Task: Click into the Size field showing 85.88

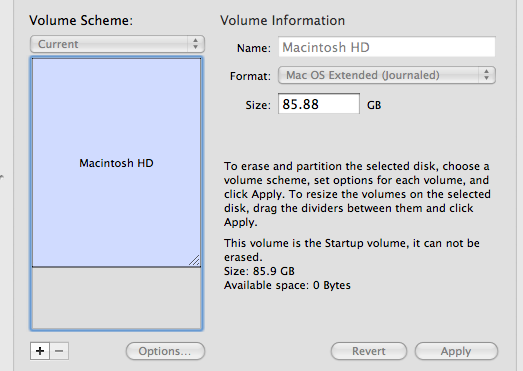Action: click(319, 104)
